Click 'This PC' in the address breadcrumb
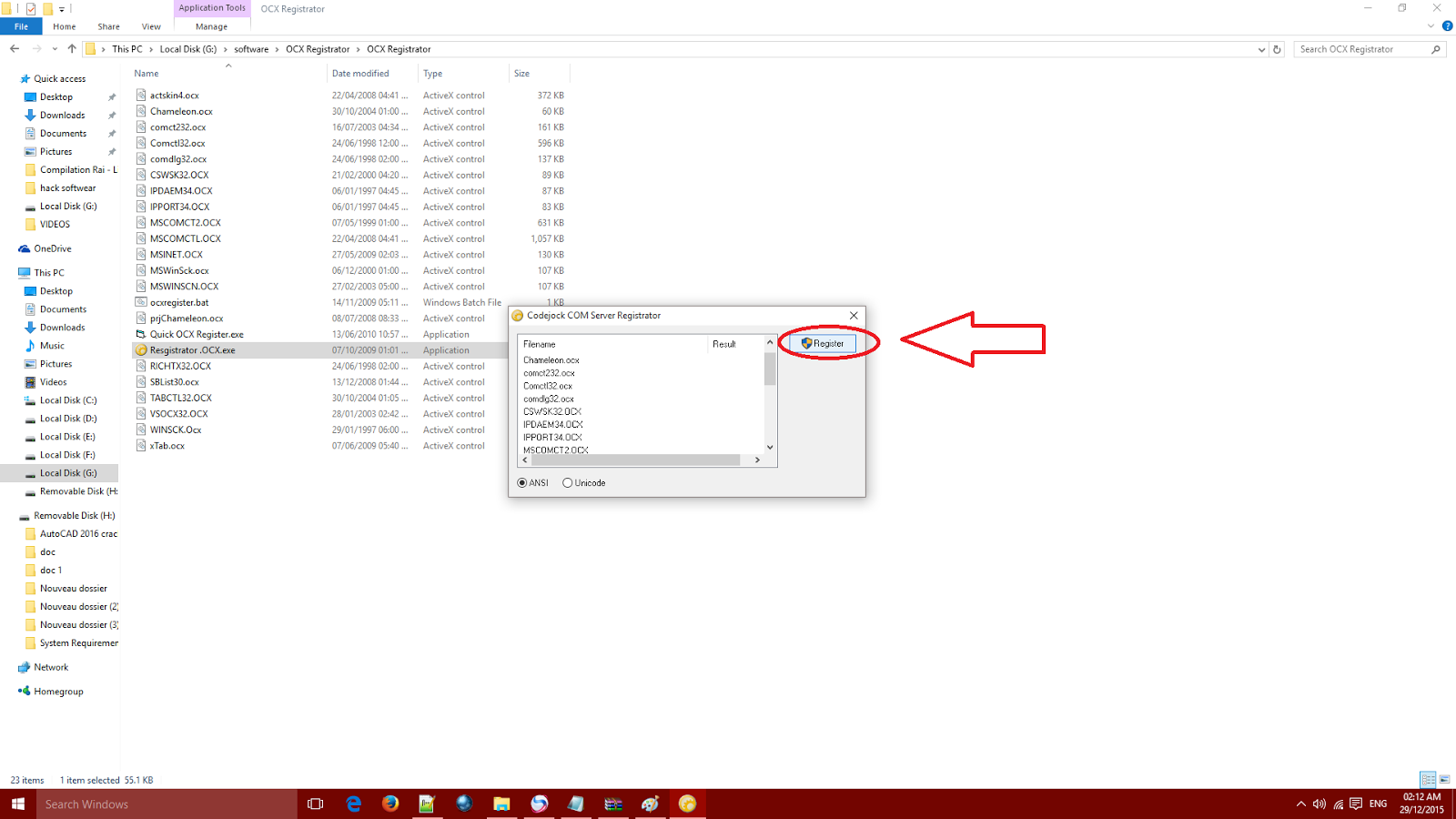1456x819 pixels. tap(127, 49)
